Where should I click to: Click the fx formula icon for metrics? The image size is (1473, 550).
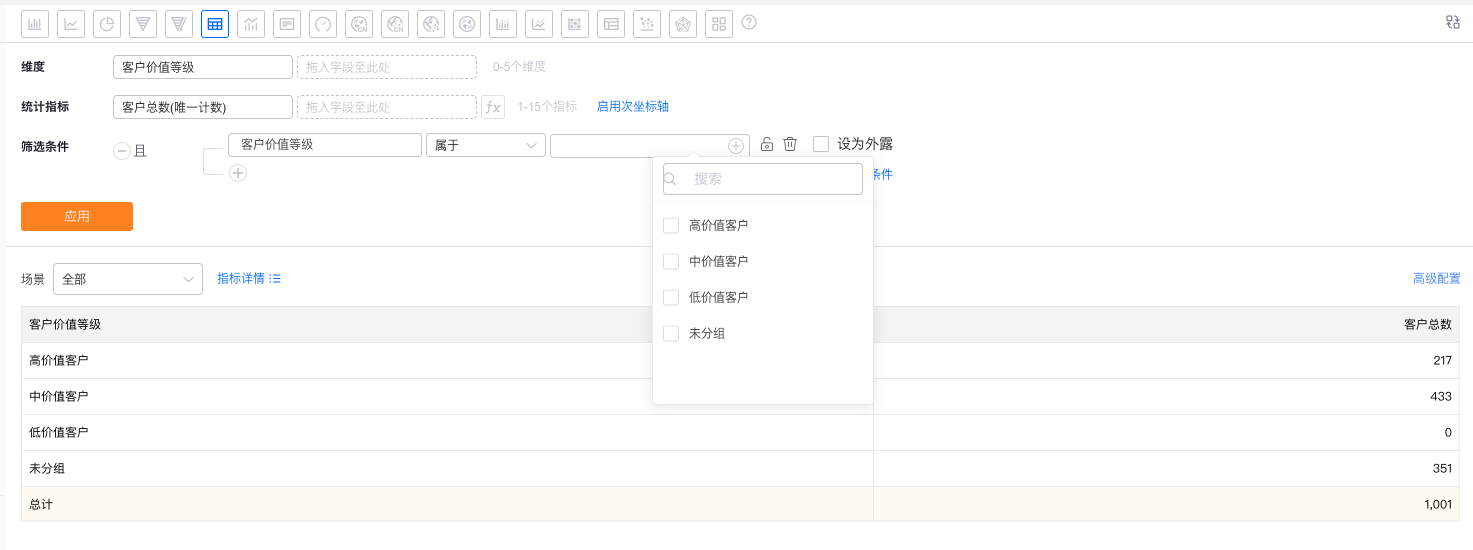493,107
